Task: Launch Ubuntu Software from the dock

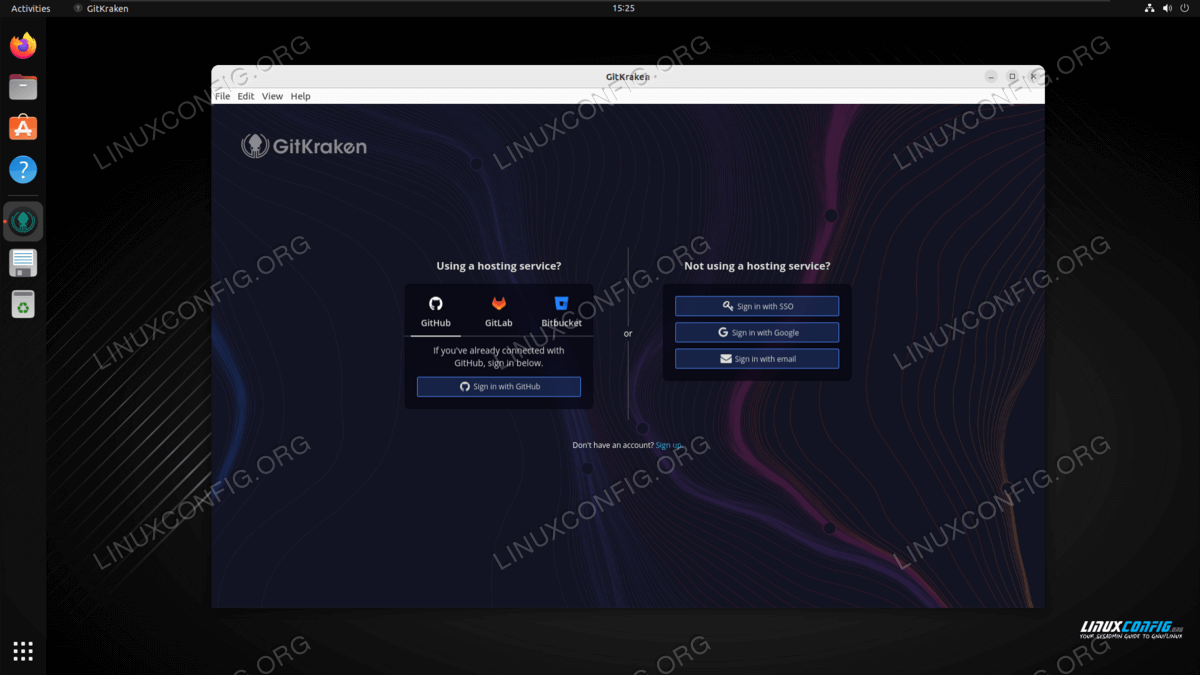Action: [x=23, y=128]
